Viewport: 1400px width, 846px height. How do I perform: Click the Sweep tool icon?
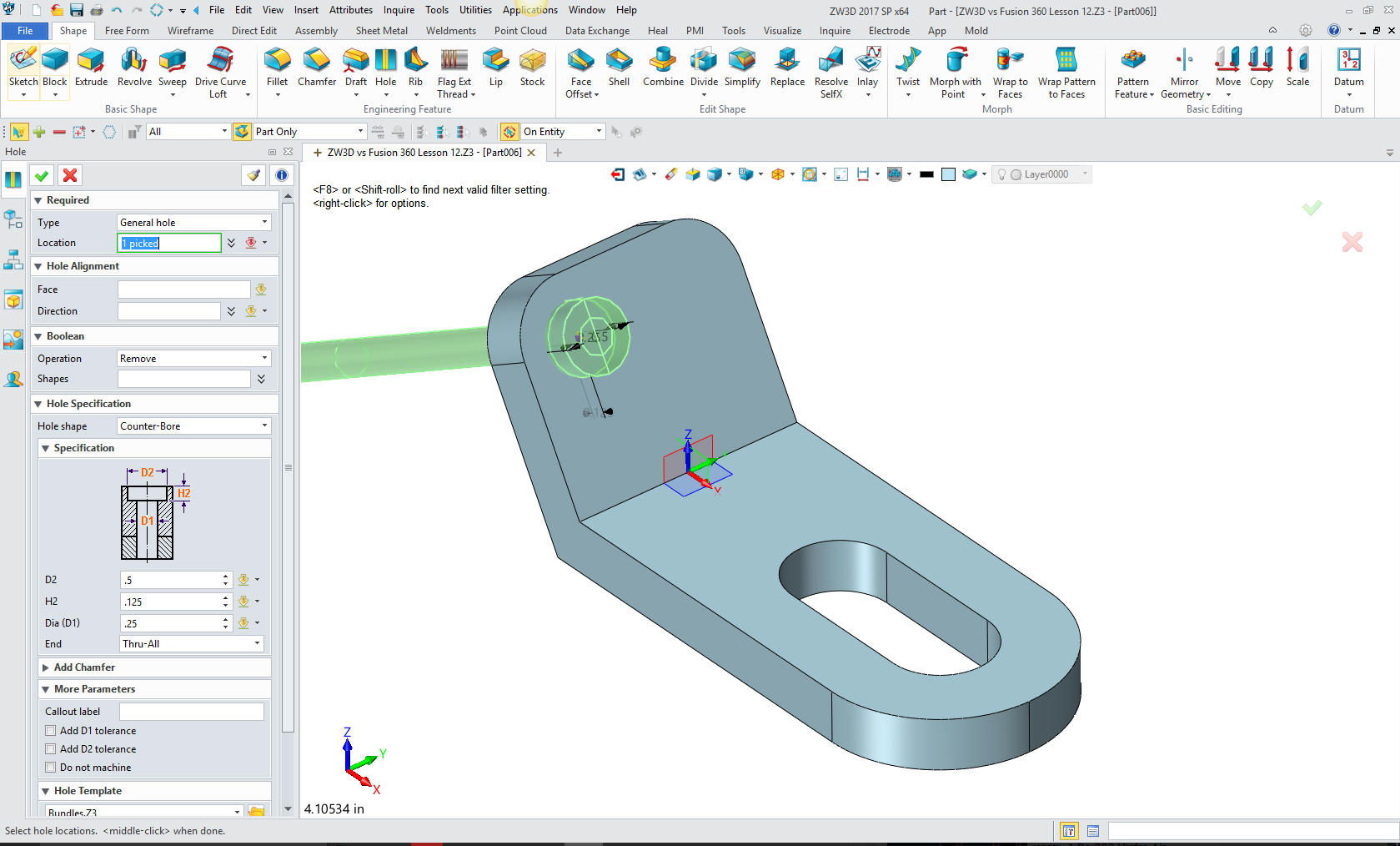click(172, 67)
